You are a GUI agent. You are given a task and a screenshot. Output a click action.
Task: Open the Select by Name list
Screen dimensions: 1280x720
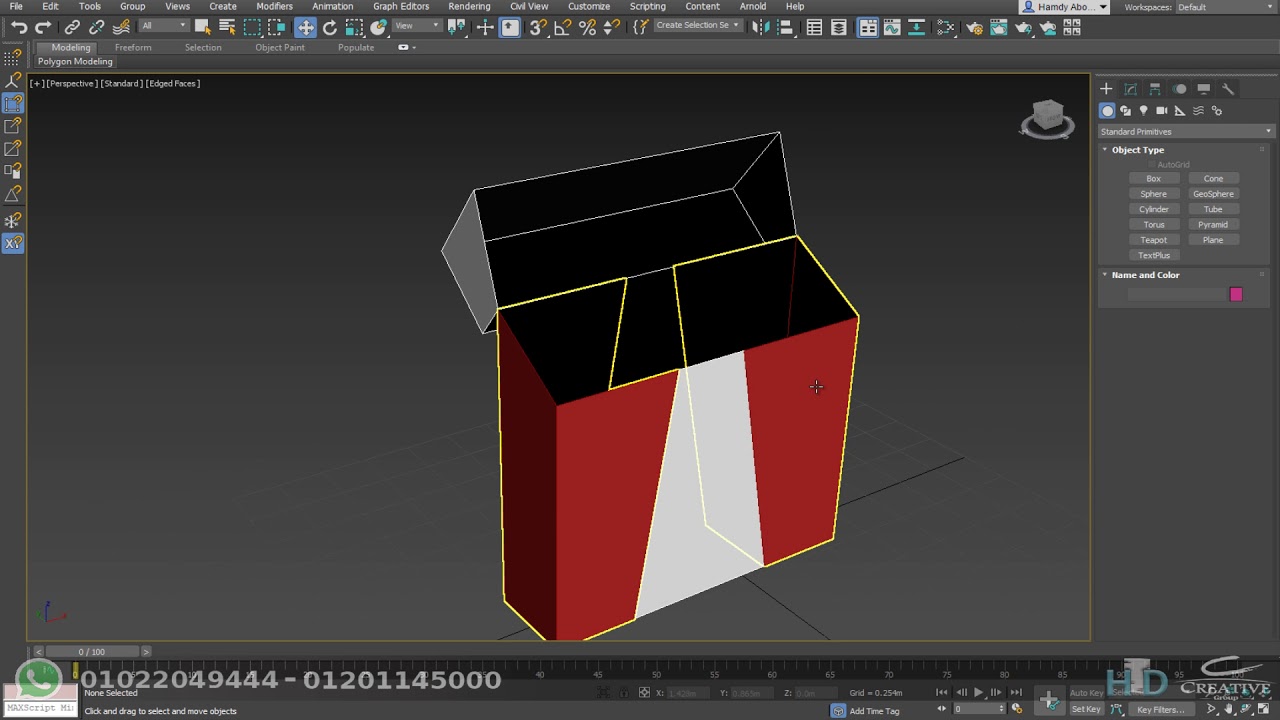(227, 28)
